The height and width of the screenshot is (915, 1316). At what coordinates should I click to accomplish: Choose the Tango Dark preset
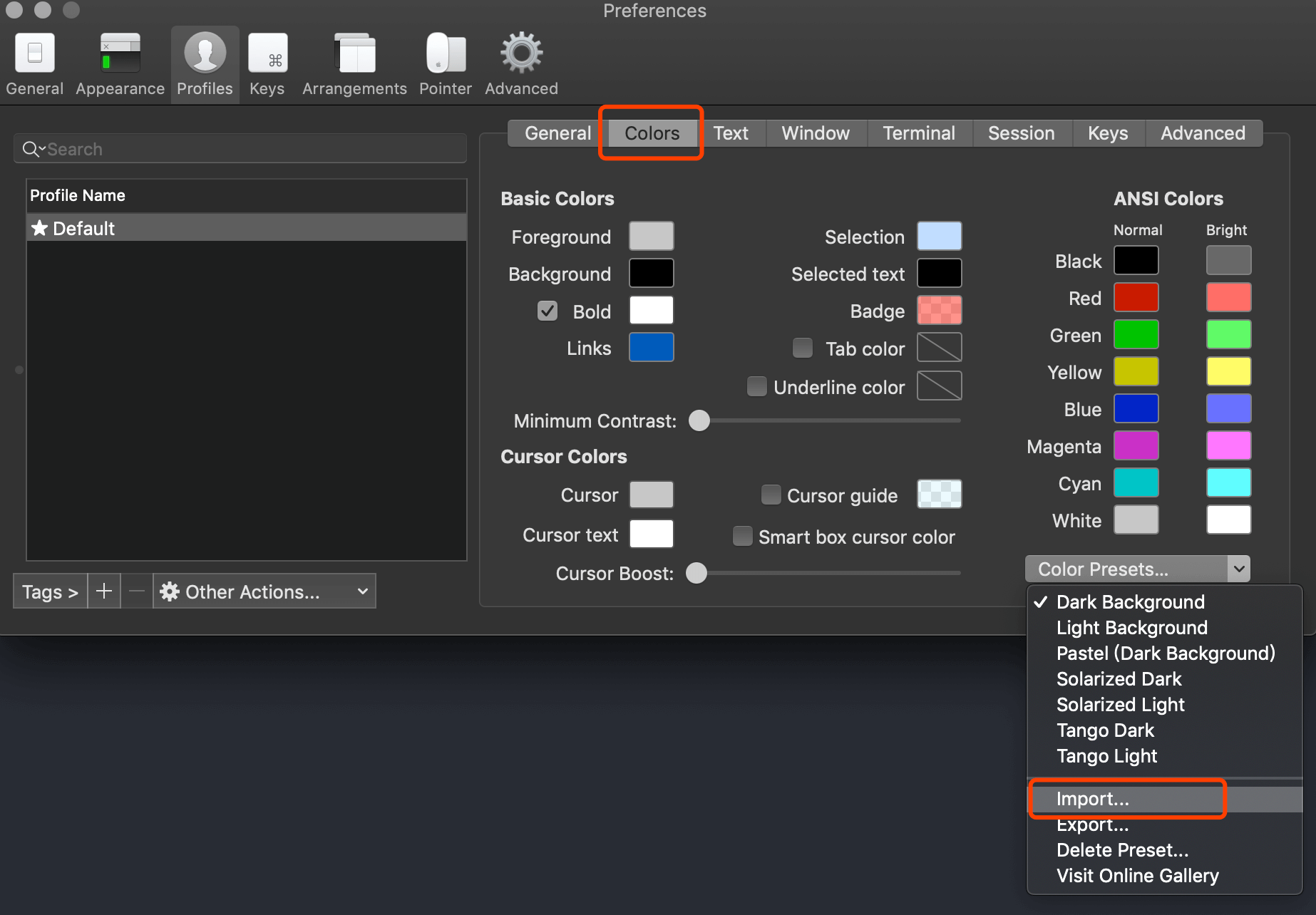(1165, 730)
